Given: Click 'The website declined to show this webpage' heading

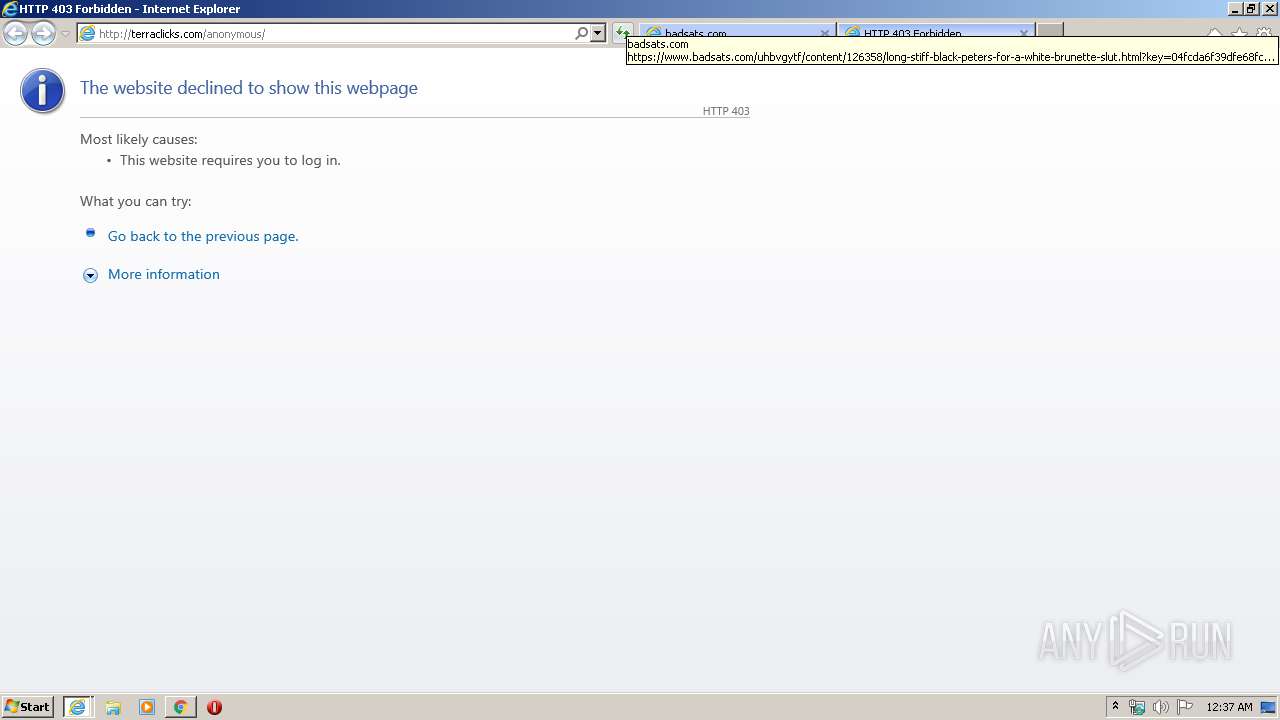Looking at the screenshot, I should pos(249,88).
